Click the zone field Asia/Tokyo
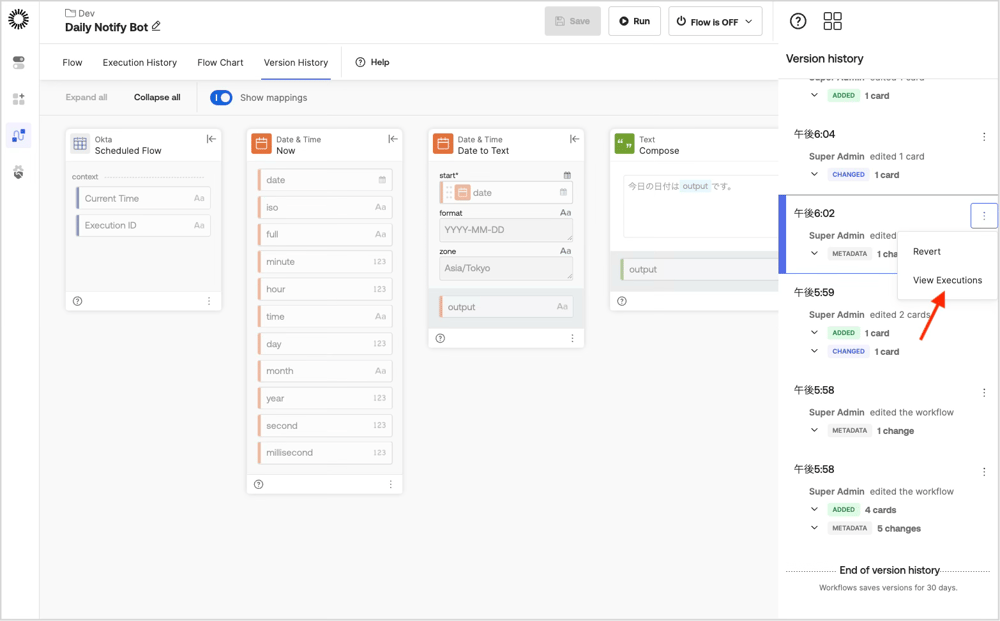 click(506, 268)
